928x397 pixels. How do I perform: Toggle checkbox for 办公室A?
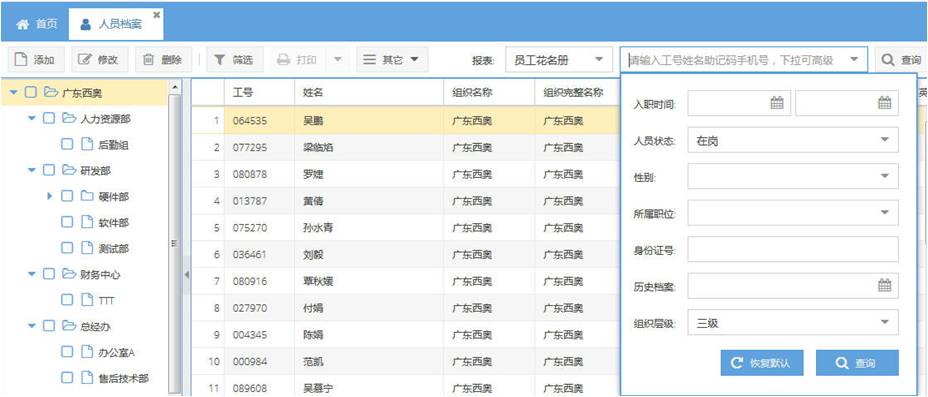pos(67,352)
